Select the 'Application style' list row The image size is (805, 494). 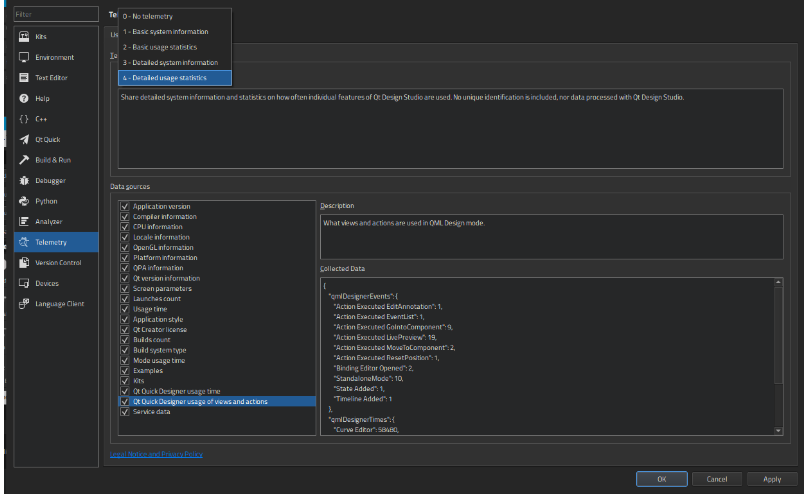click(x=217, y=319)
